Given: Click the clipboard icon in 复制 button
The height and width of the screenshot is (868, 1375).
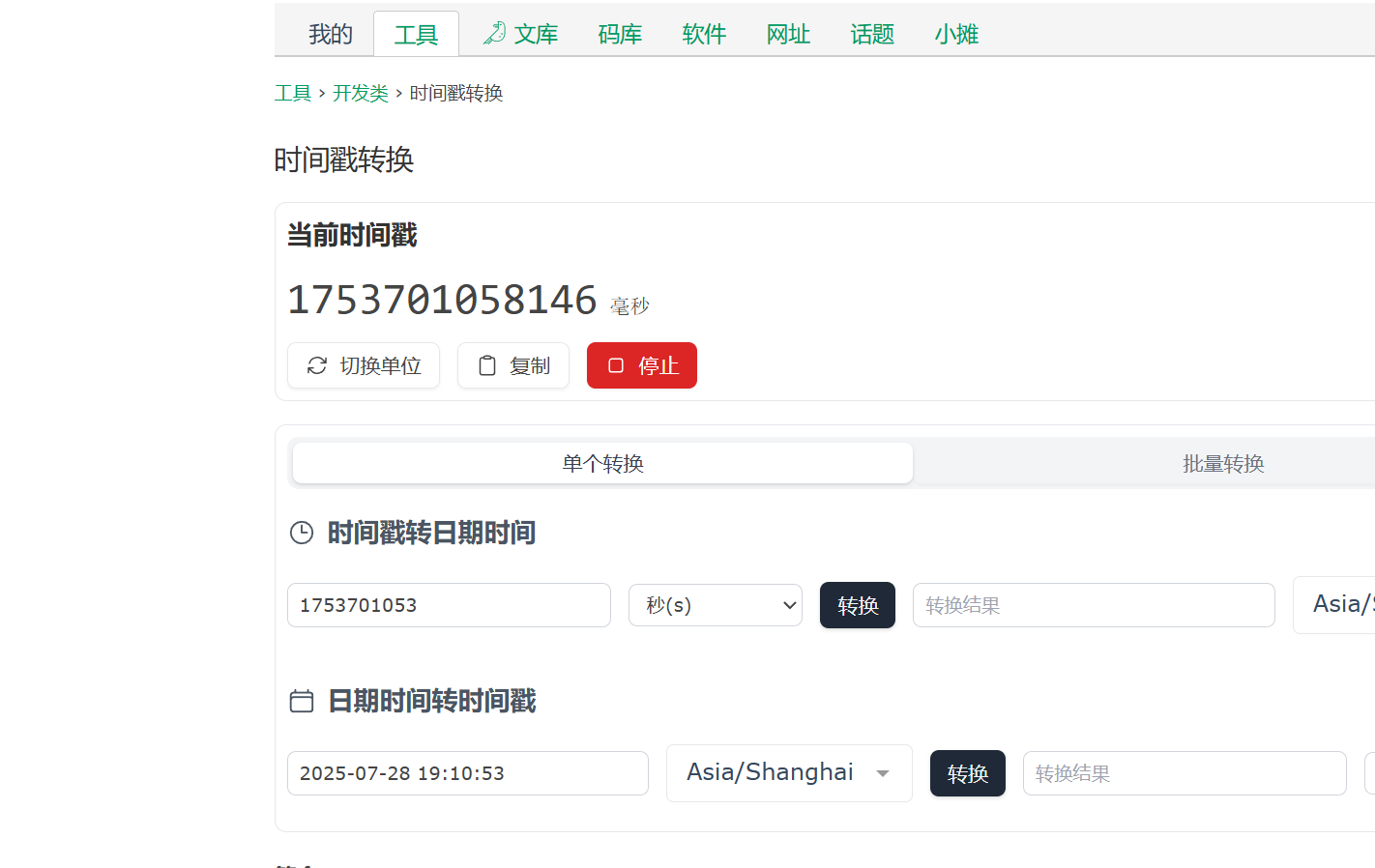Looking at the screenshot, I should pyautogui.click(x=487, y=365).
